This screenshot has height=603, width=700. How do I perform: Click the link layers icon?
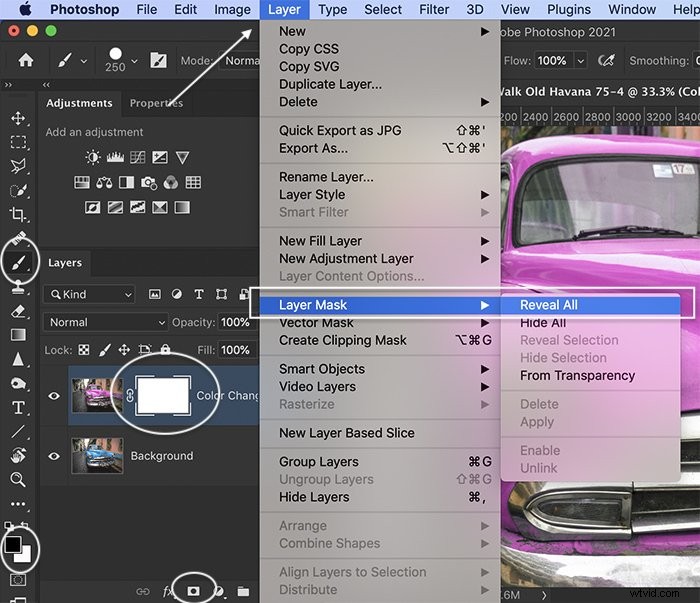[x=143, y=591]
